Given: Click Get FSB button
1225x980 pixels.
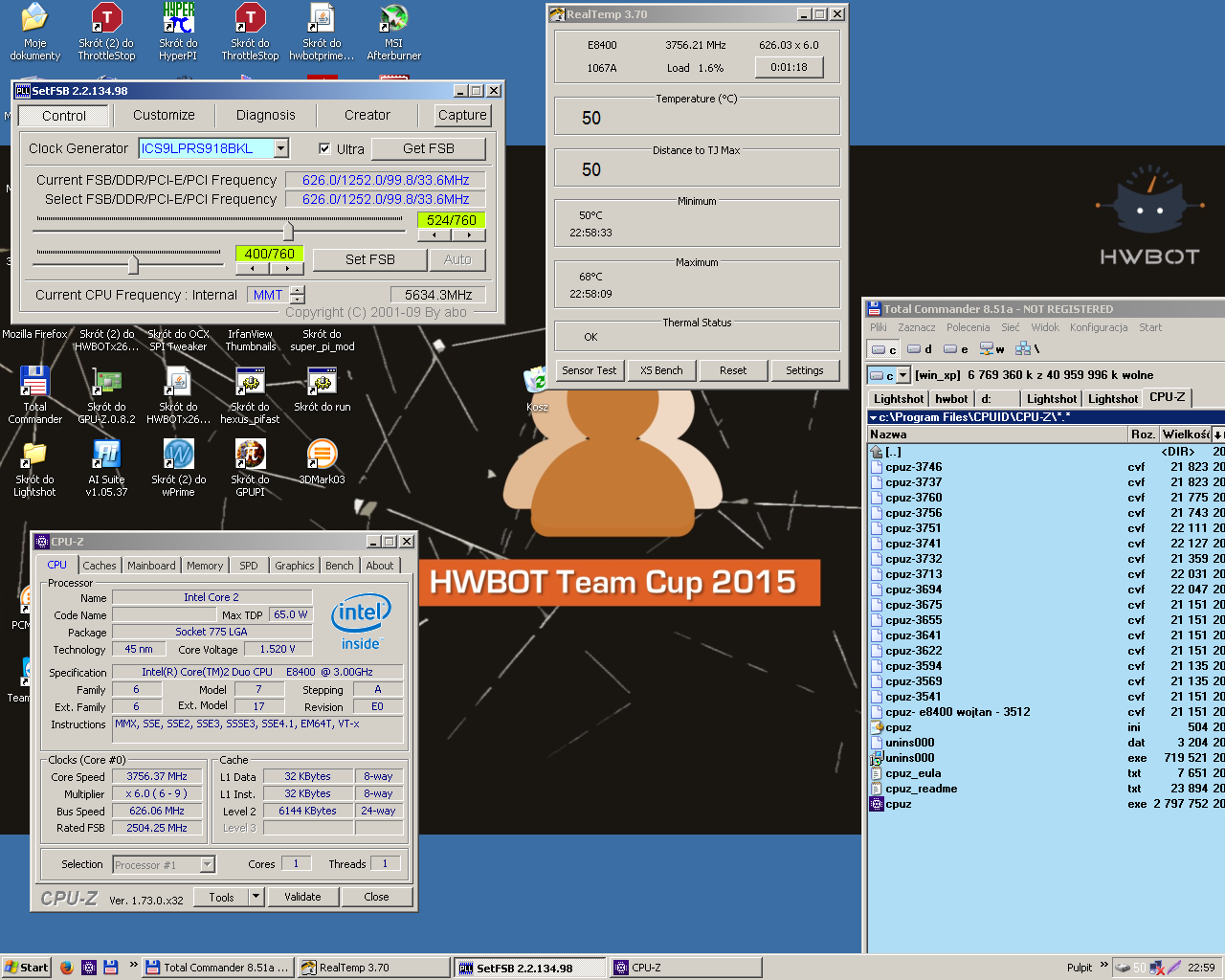Looking at the screenshot, I should coord(429,148).
